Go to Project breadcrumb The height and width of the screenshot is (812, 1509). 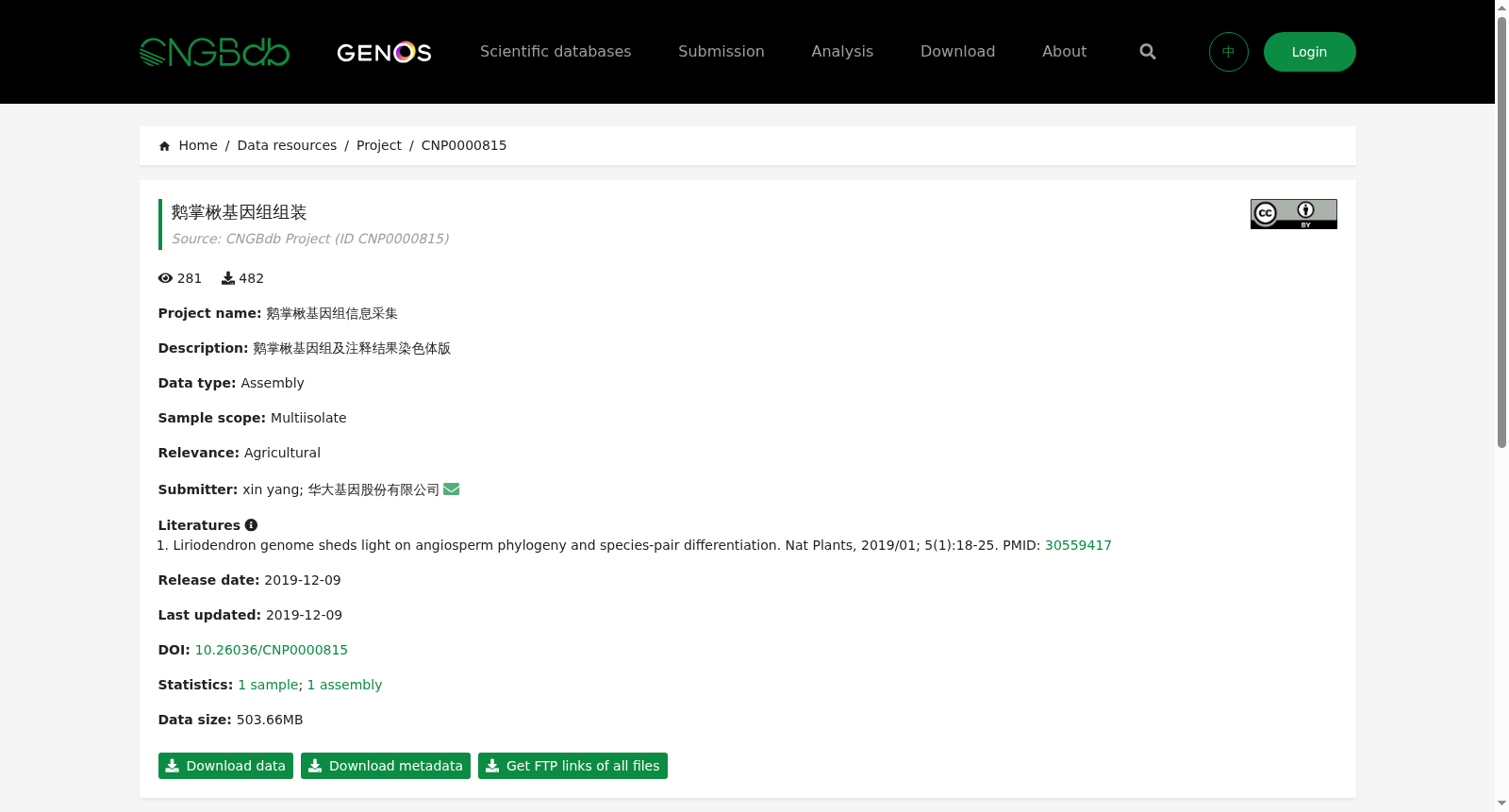click(x=379, y=145)
